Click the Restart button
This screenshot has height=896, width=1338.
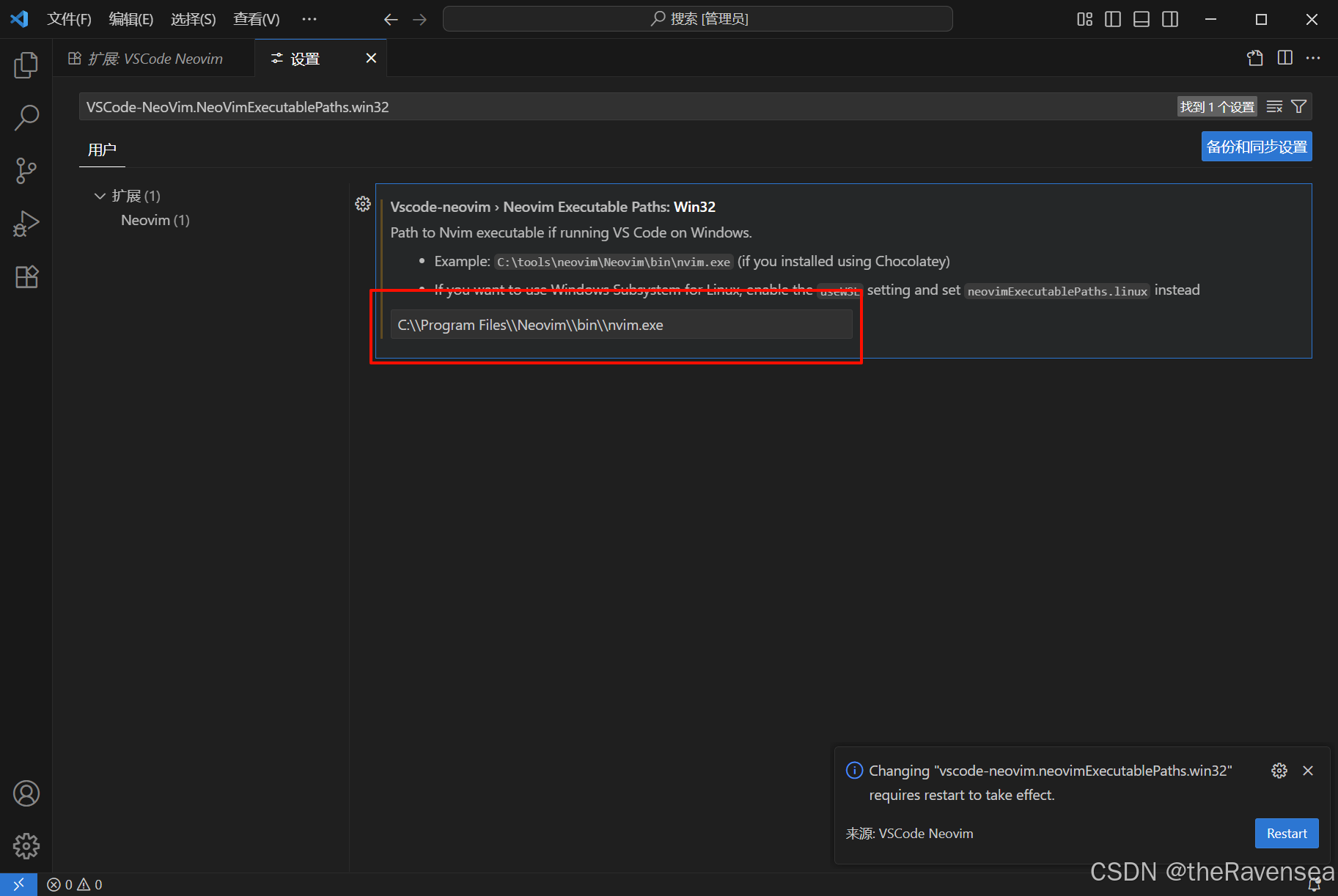(1287, 834)
